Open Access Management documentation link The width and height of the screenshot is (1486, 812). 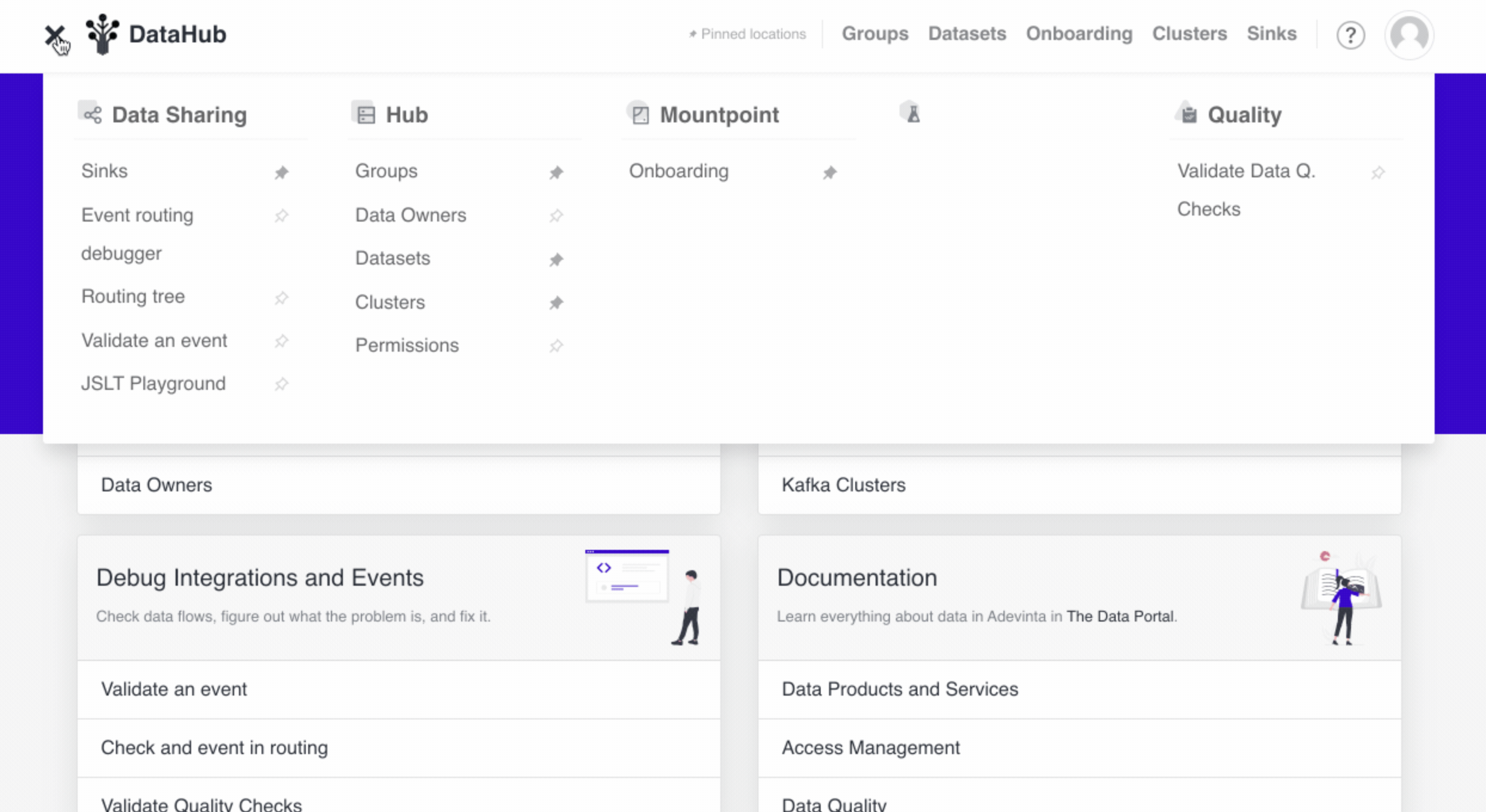click(x=1079, y=748)
